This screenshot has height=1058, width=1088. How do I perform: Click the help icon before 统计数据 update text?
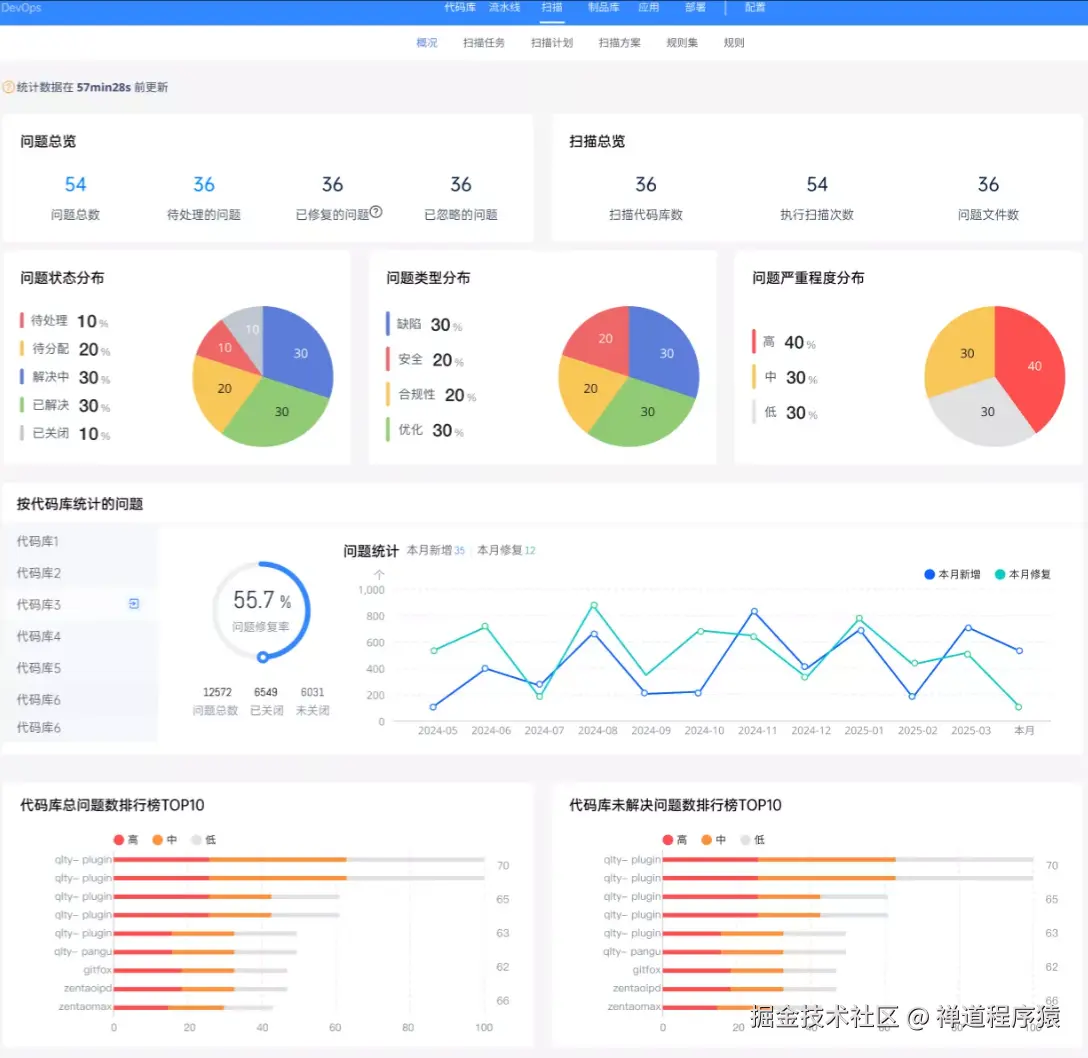10,87
